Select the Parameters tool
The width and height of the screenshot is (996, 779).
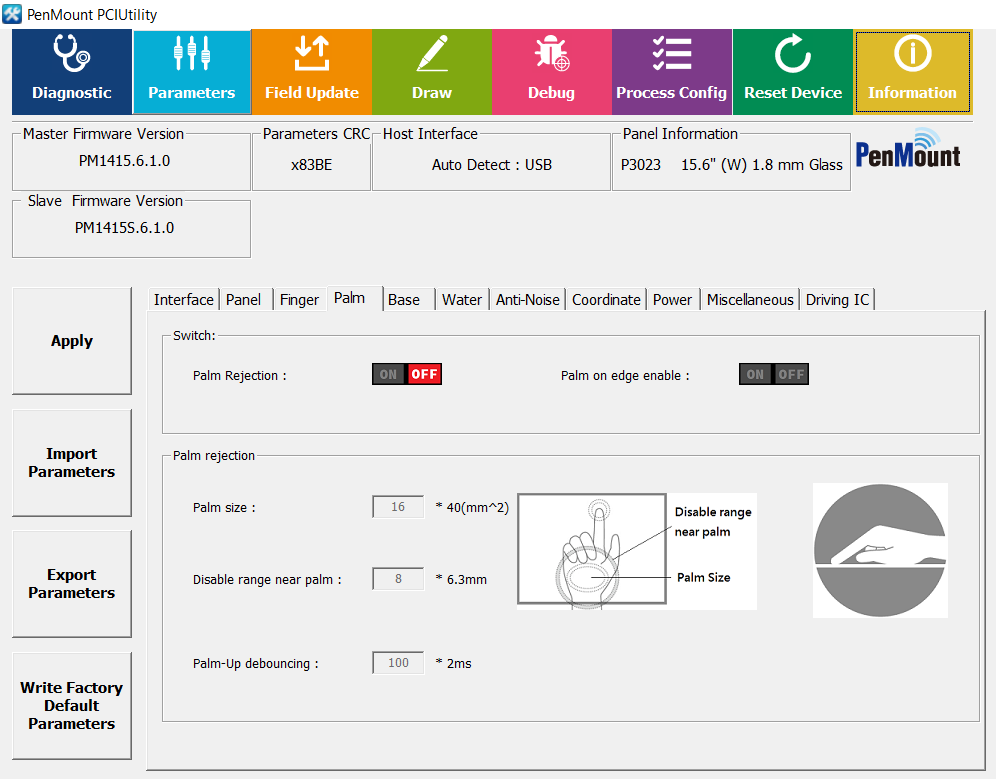coord(191,71)
